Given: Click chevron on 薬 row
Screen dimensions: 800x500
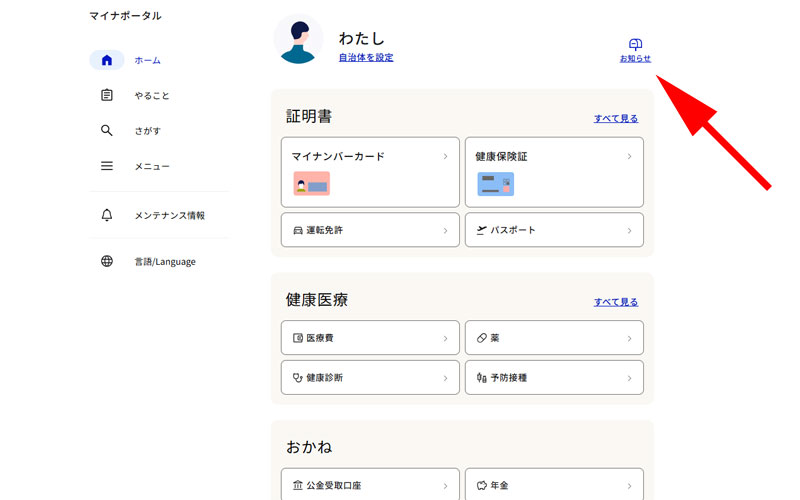Looking at the screenshot, I should point(629,338).
